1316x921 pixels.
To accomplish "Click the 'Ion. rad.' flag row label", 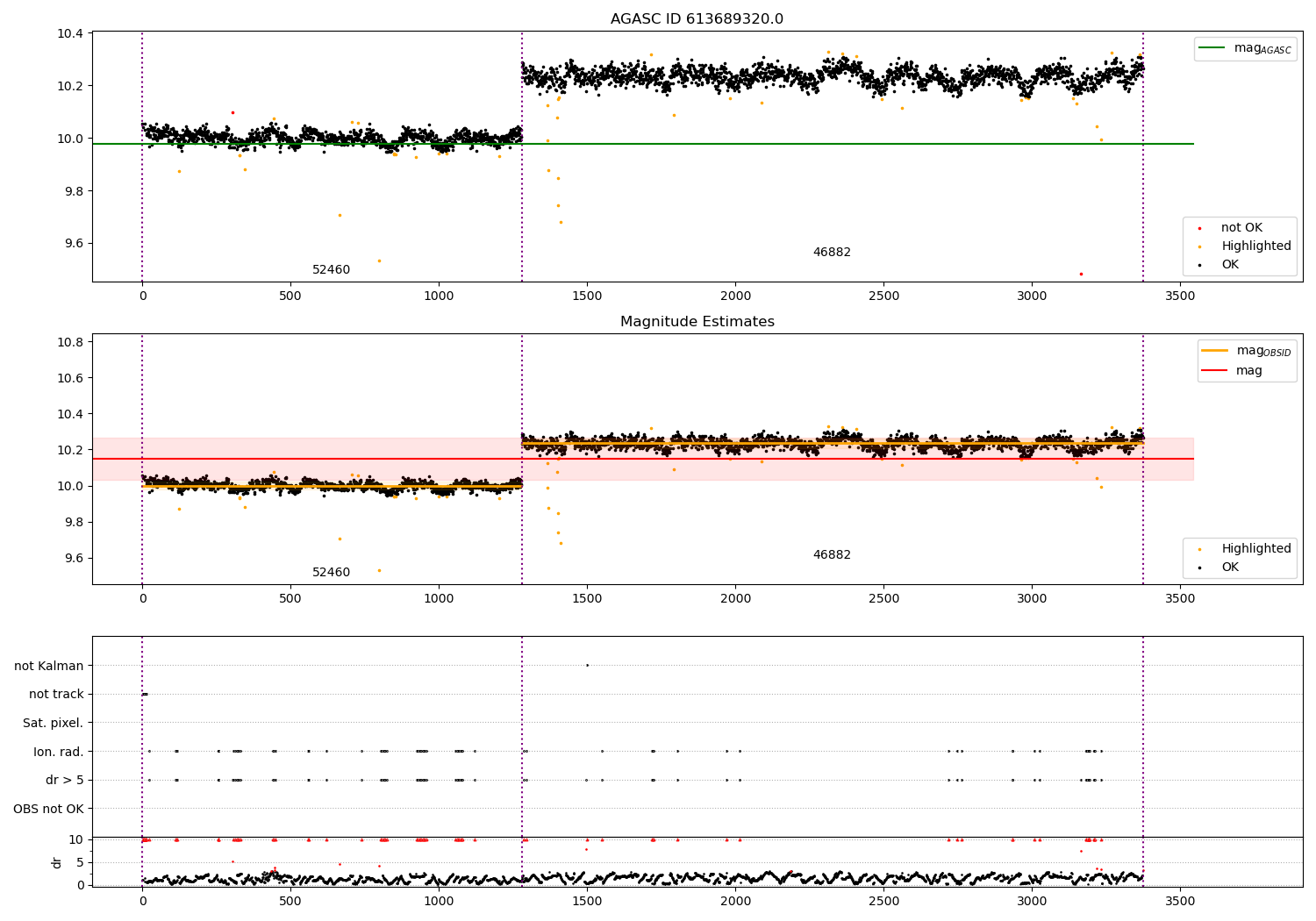I will (x=59, y=752).
